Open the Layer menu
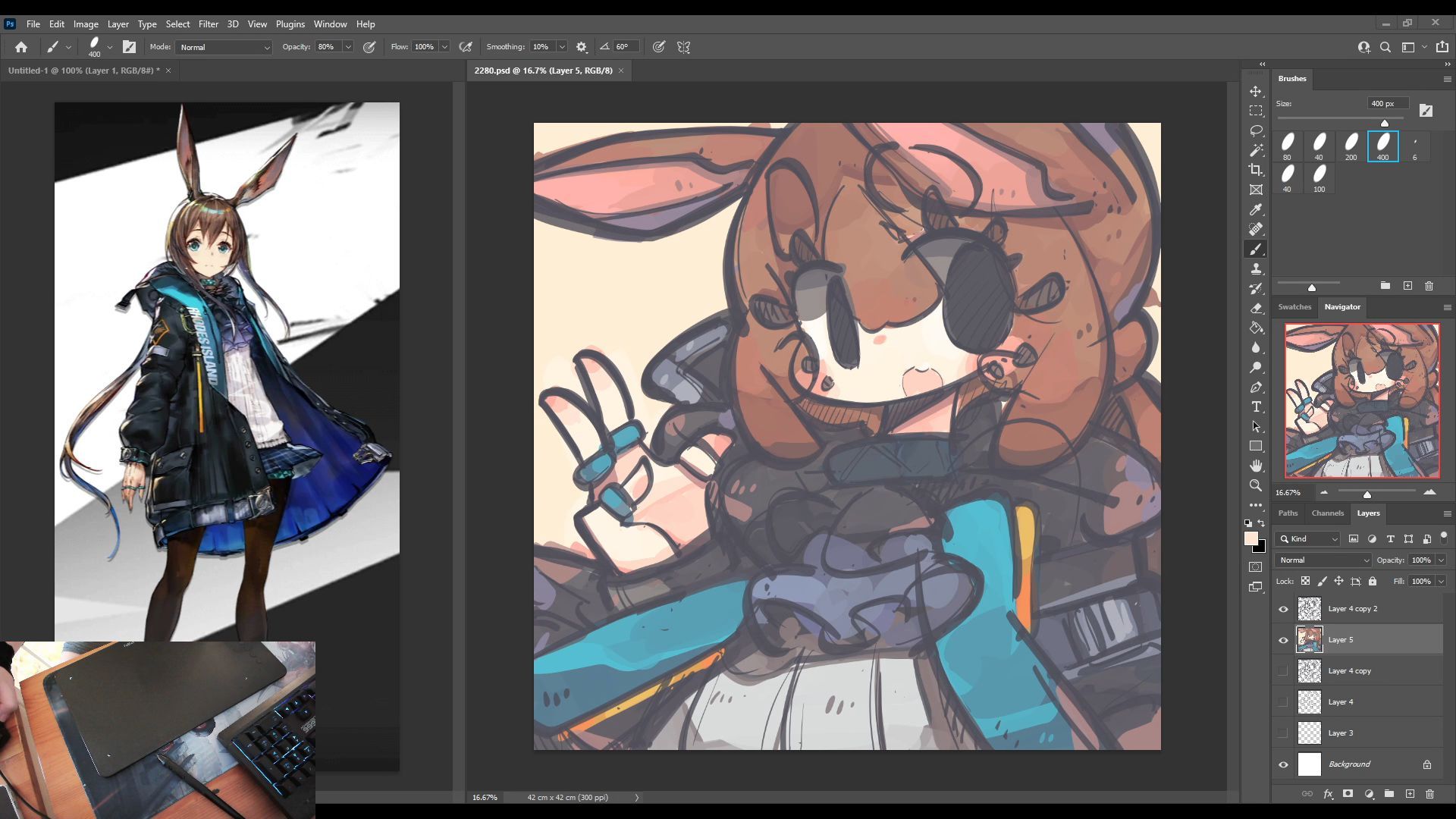Viewport: 1456px width, 819px height. click(x=118, y=24)
